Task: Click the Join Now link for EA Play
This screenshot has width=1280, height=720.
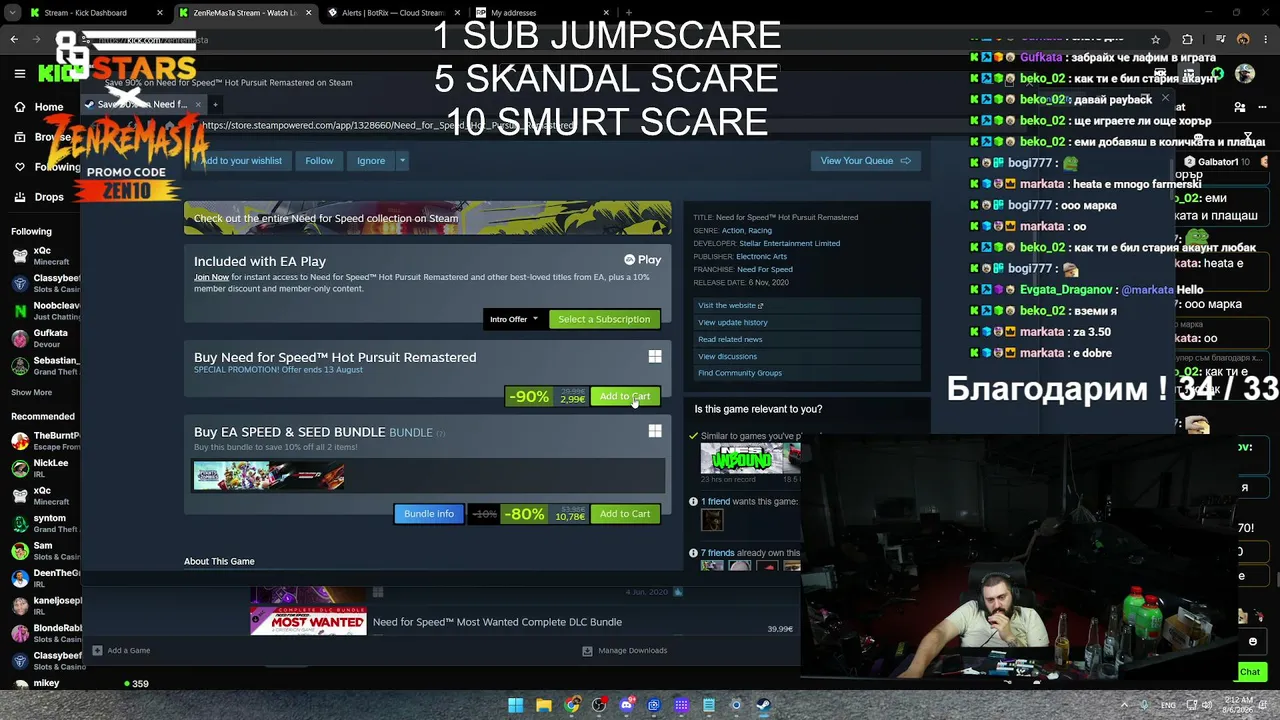Action: pyautogui.click(x=211, y=277)
